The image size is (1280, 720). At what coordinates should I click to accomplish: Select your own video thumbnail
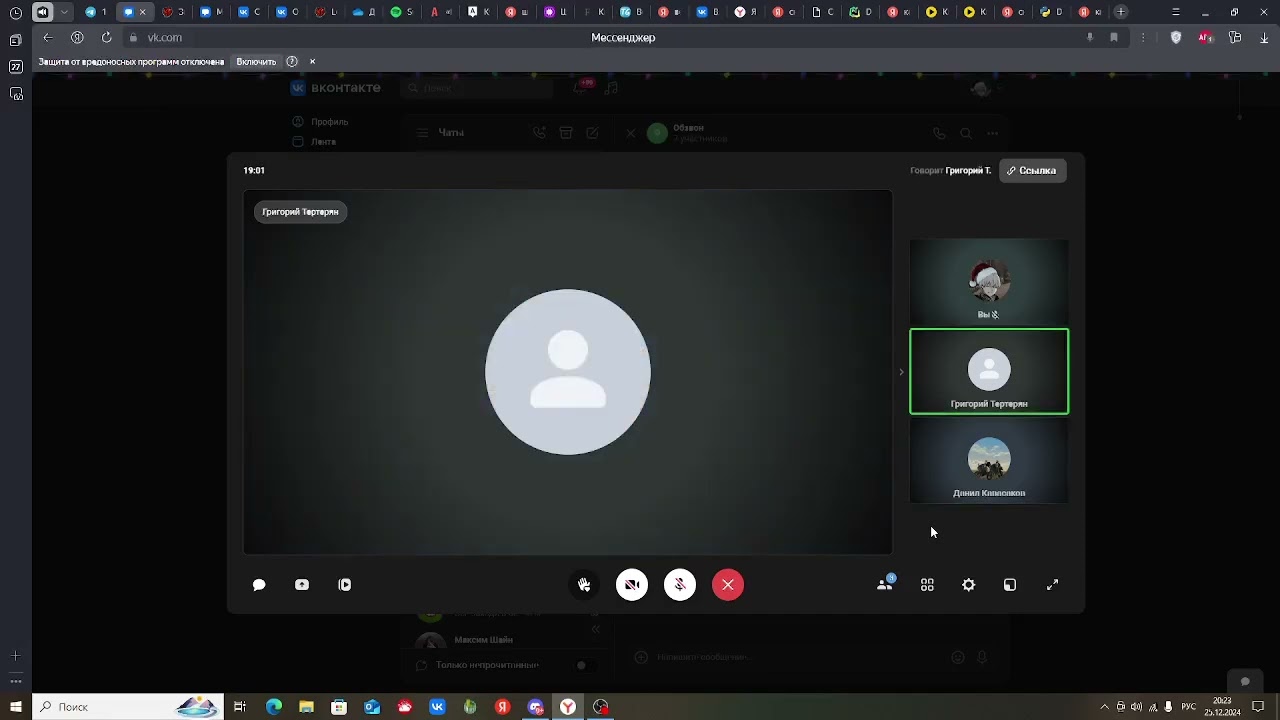989,282
